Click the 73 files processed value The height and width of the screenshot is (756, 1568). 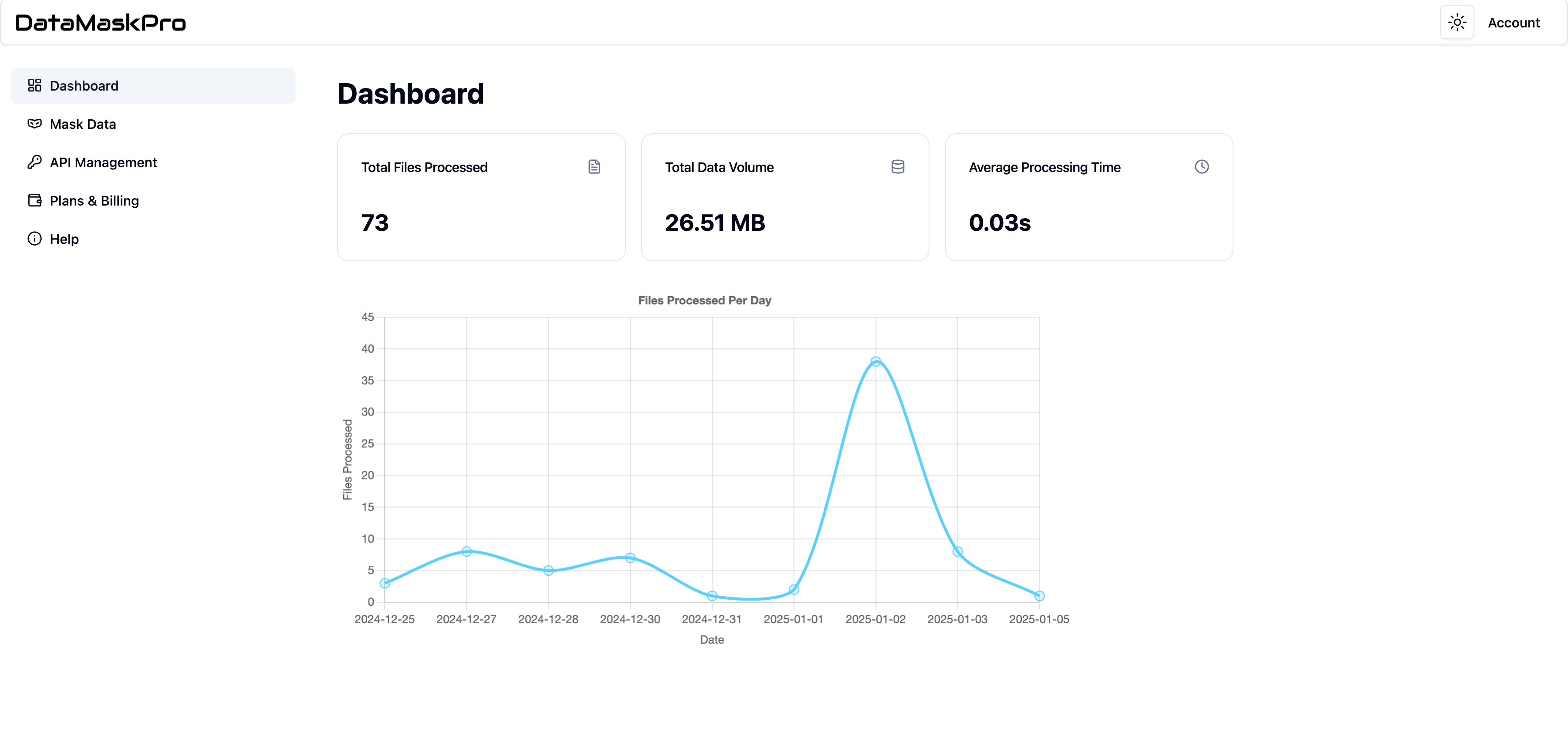374,223
